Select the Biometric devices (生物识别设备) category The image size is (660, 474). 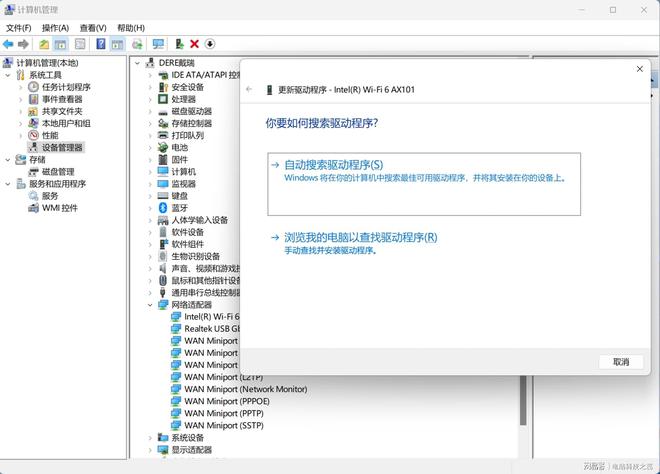(195, 256)
